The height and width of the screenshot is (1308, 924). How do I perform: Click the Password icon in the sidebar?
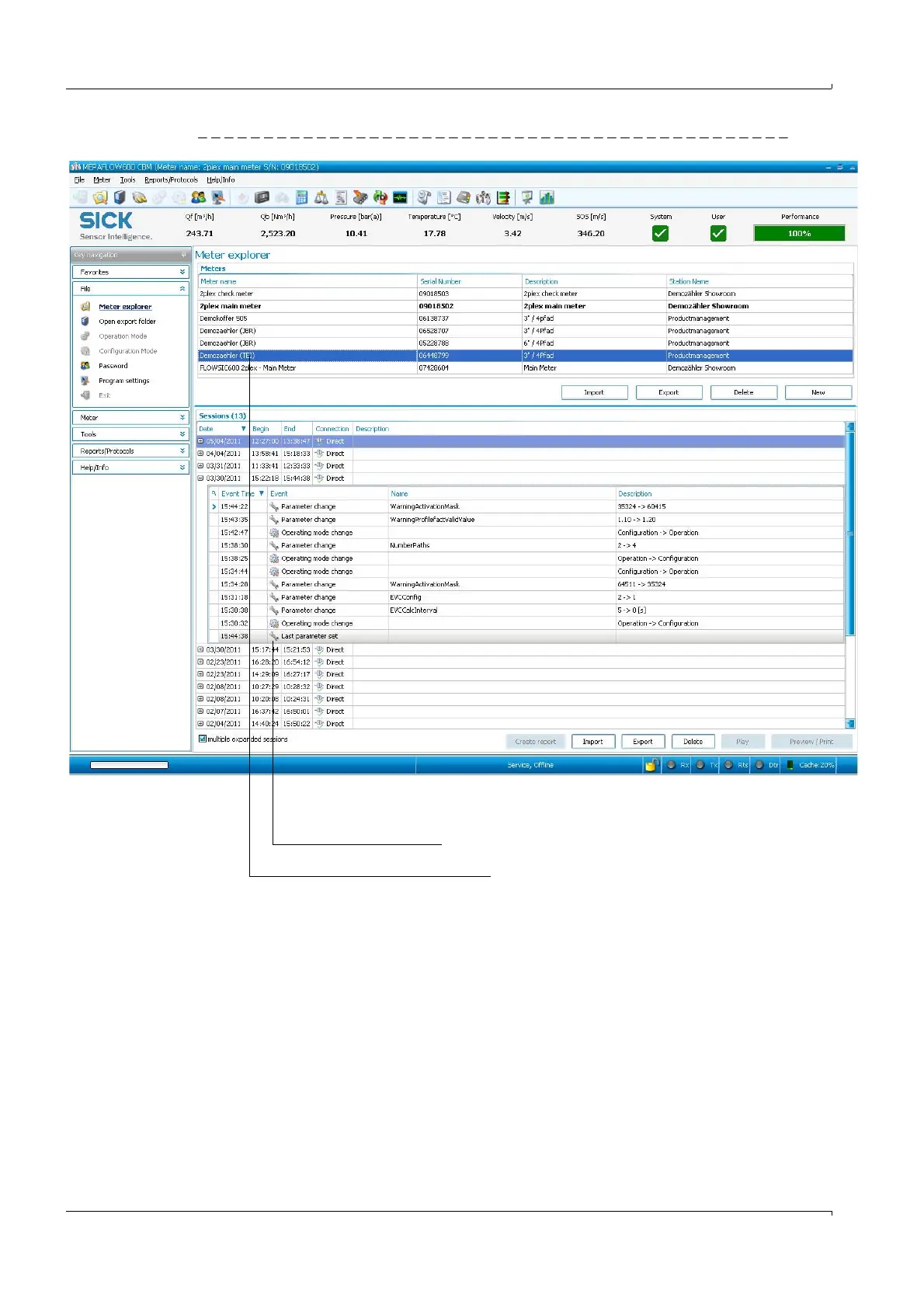pos(85,366)
